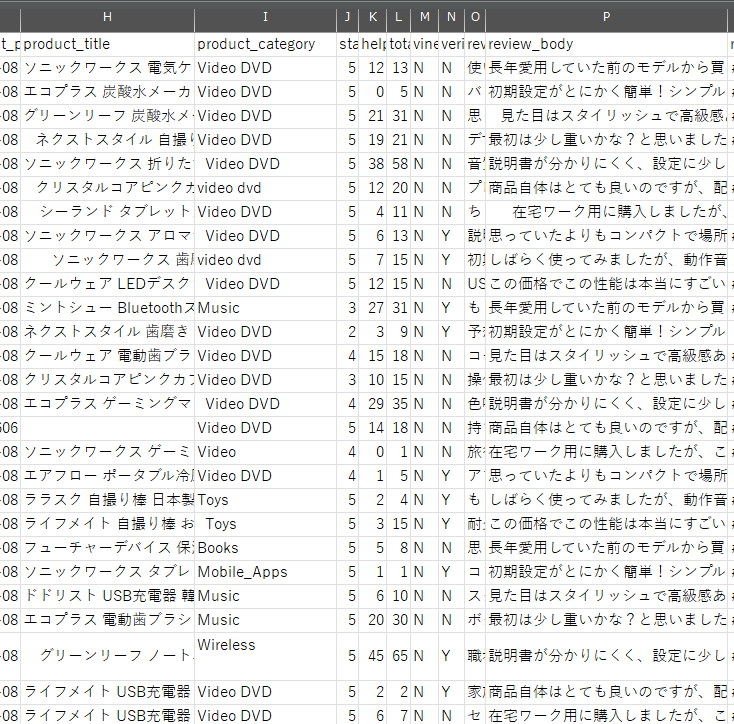The image size is (734, 724).
Task: Select cell グリーンリーフ ノート
Action: [107, 656]
